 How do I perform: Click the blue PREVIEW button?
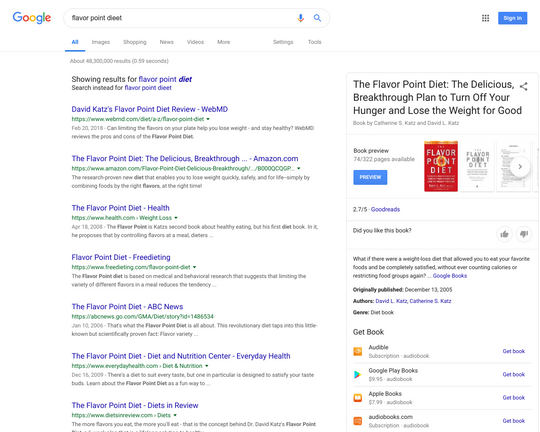(x=370, y=177)
